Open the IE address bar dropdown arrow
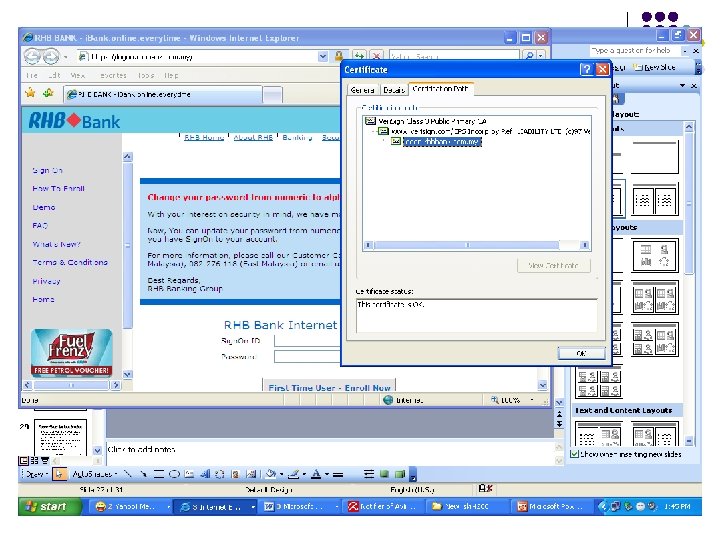This screenshot has height=540, width=720. click(x=323, y=56)
